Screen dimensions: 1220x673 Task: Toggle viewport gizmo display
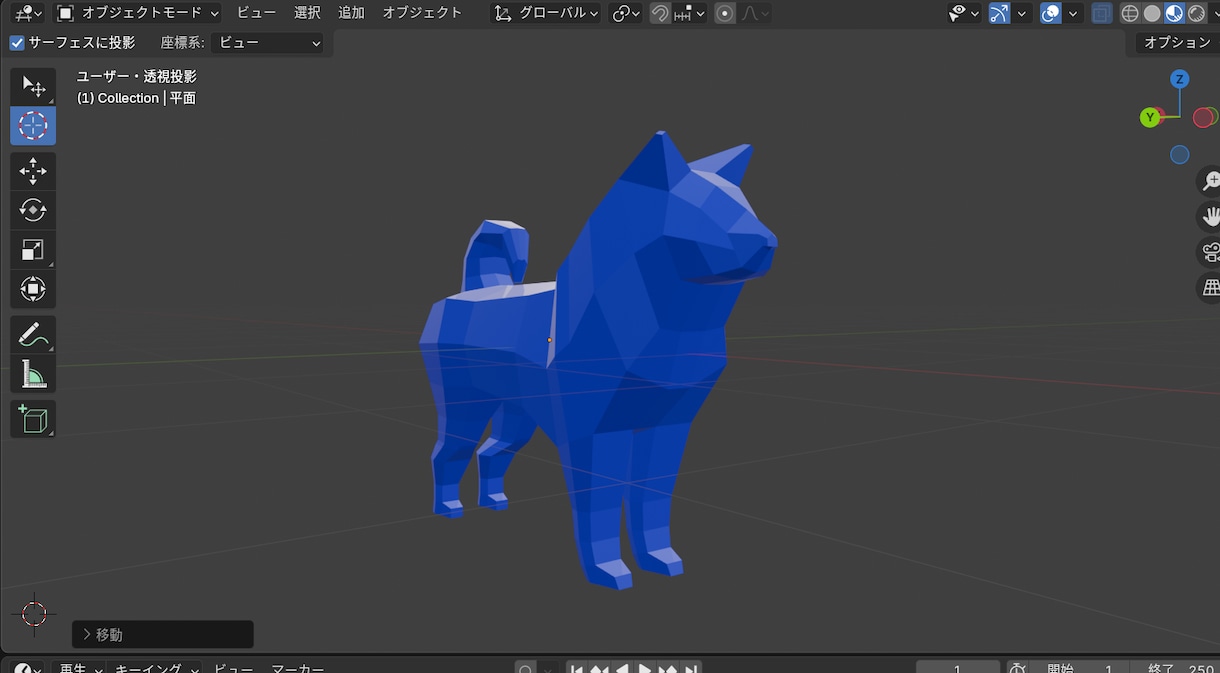coord(998,13)
